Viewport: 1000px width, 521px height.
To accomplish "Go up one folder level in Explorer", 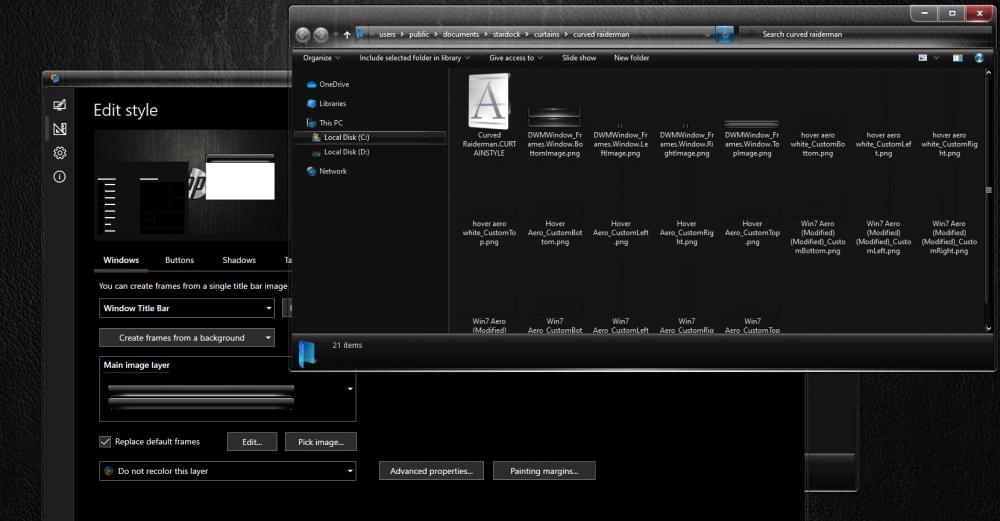I will [347, 35].
